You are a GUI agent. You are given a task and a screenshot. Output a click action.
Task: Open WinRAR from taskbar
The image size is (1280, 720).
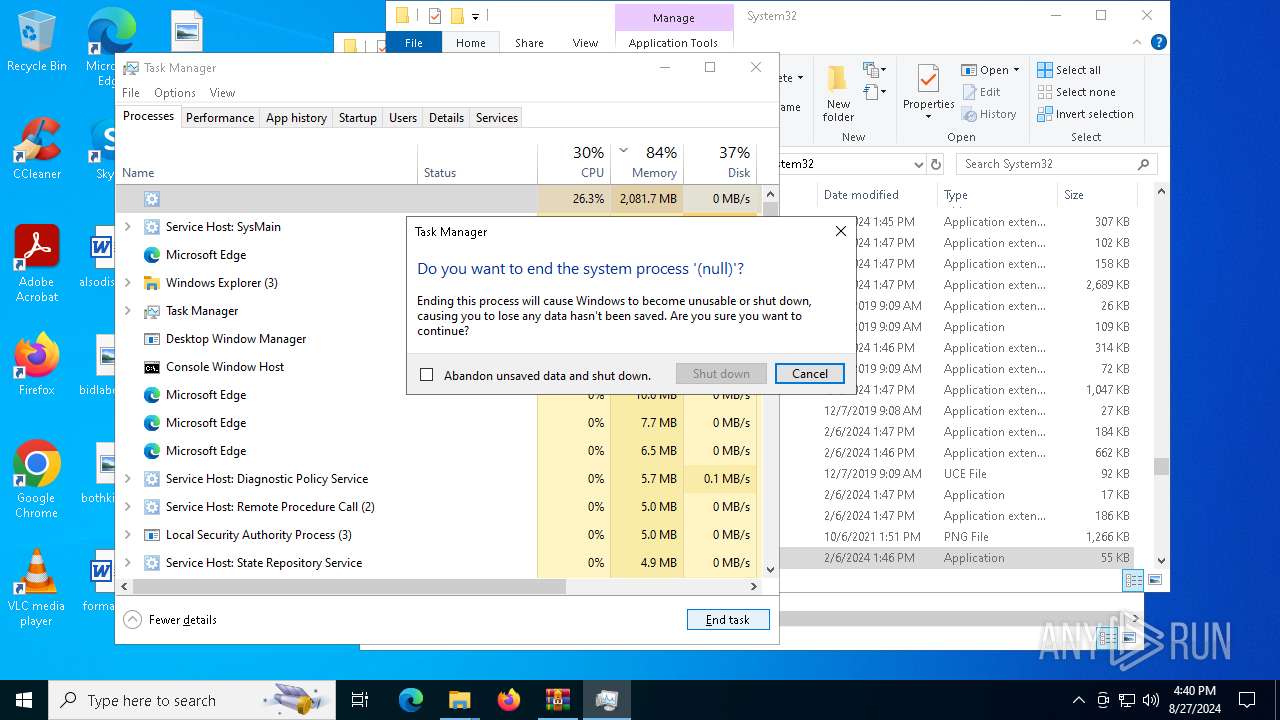click(557, 700)
